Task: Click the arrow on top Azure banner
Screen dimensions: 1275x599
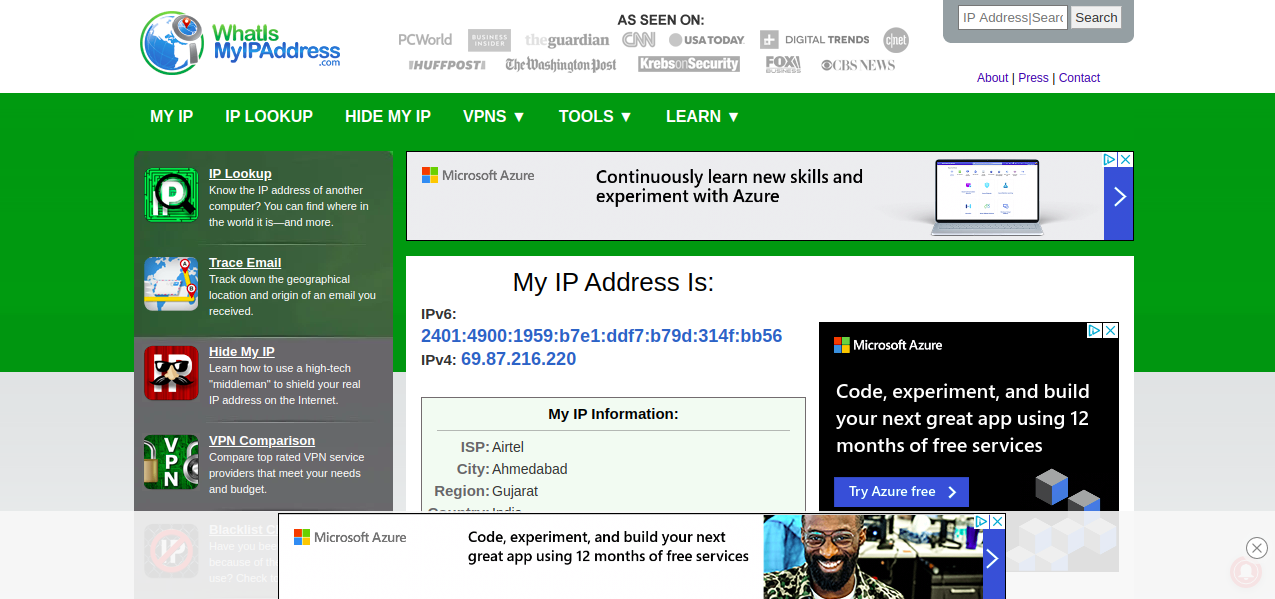Action: (x=1119, y=197)
